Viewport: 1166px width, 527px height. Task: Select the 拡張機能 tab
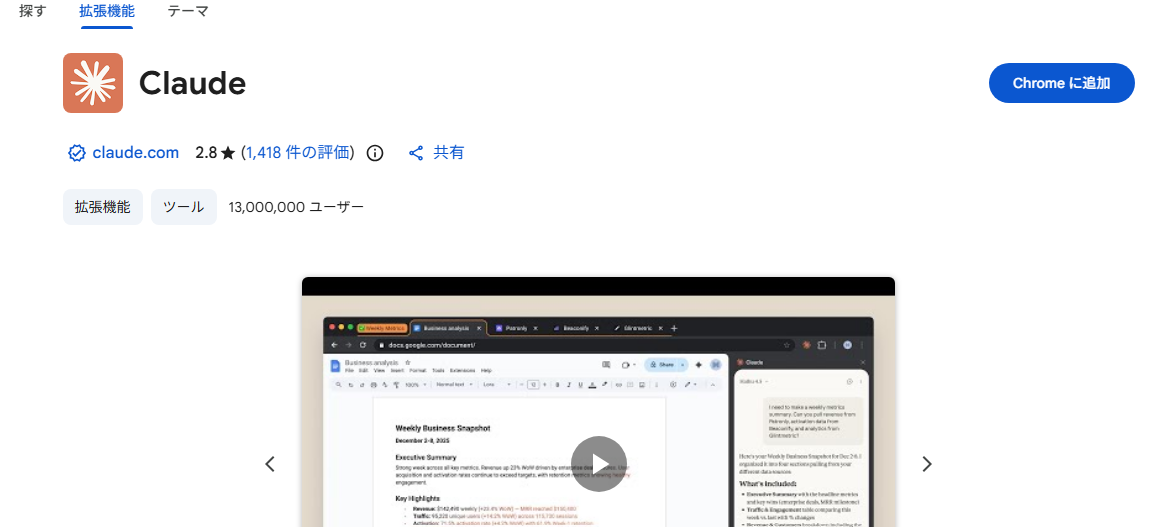(x=107, y=11)
